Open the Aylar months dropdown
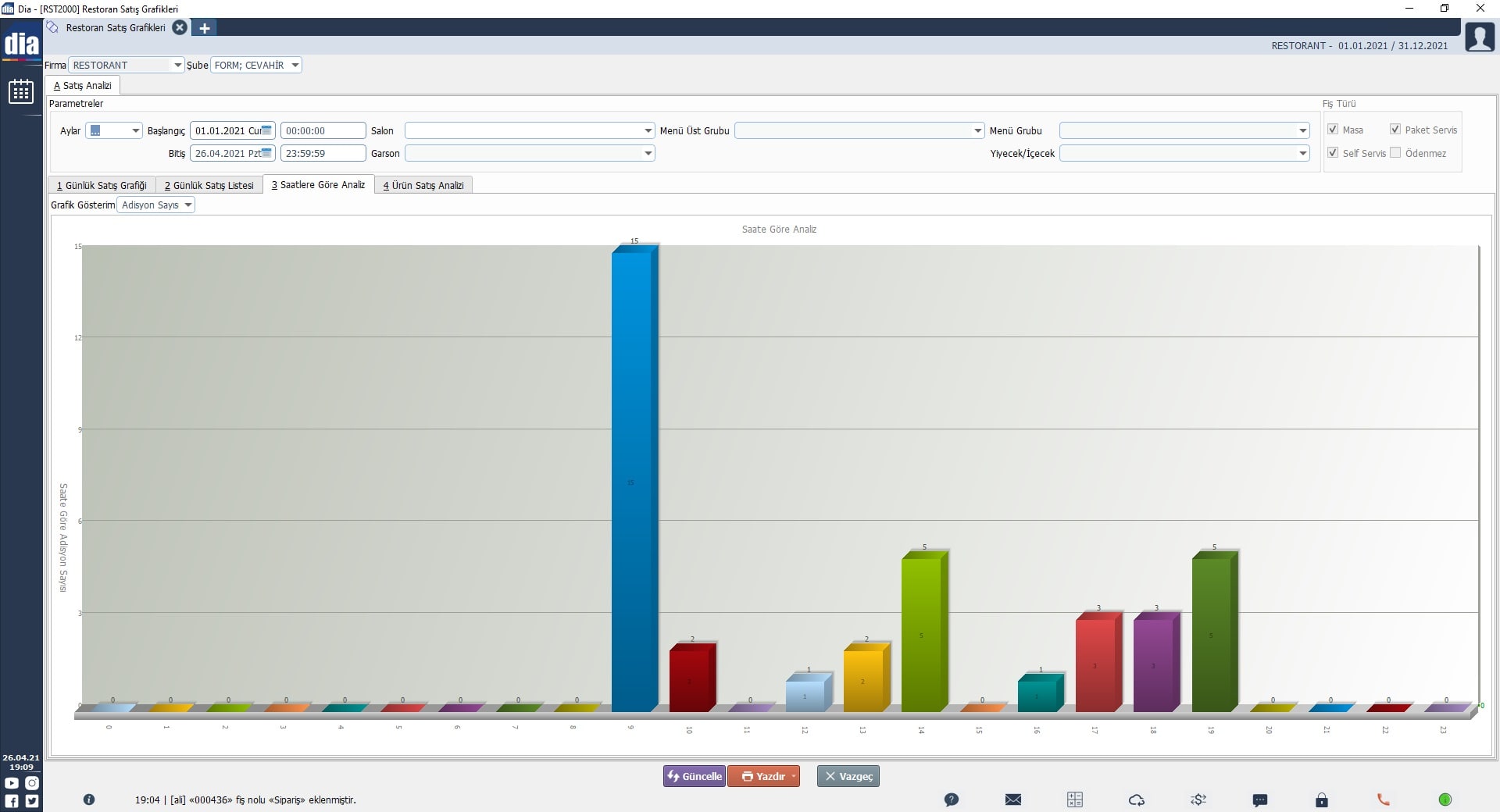 pos(136,130)
